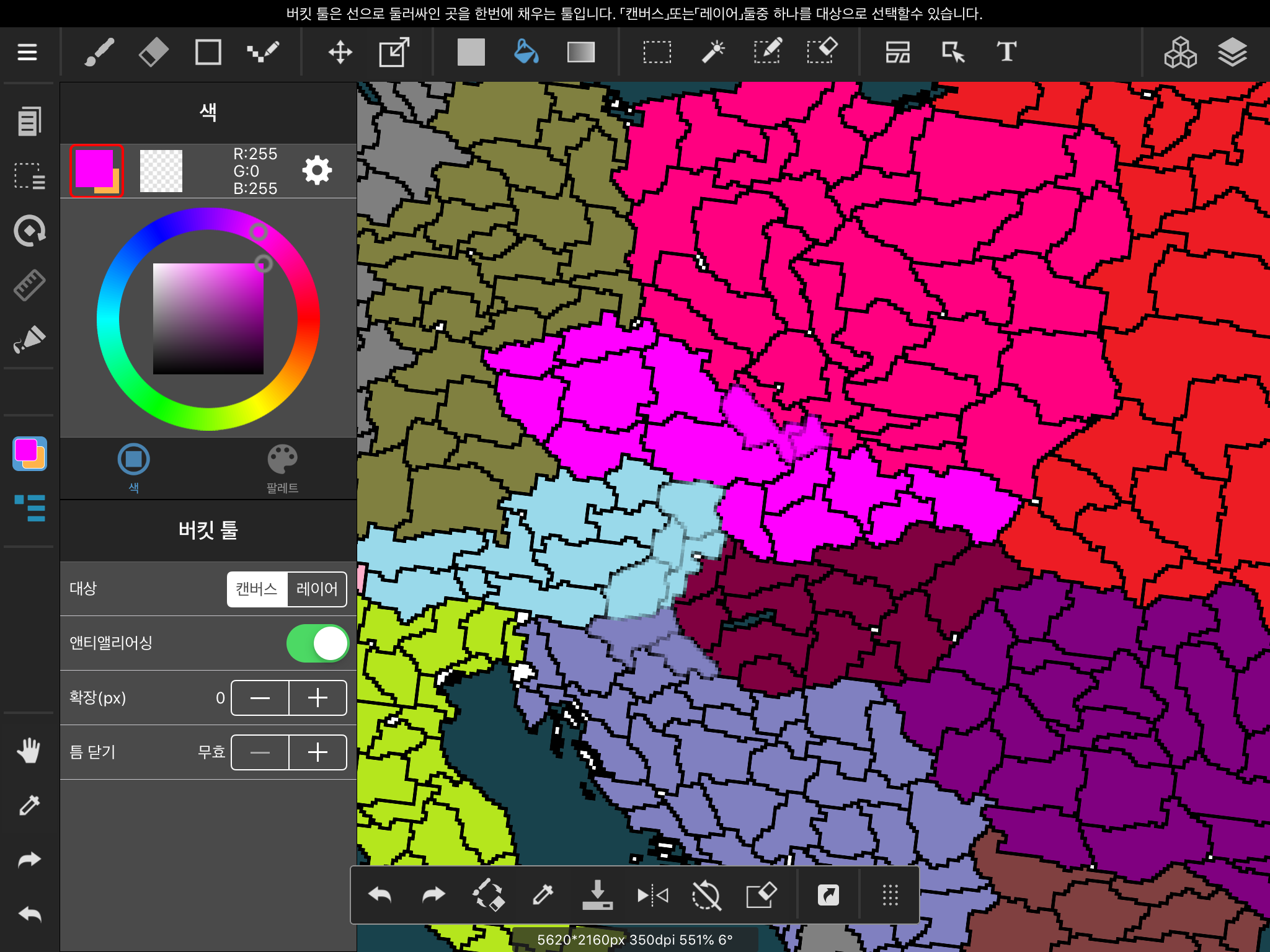Select the Move tool
The image size is (1270, 952).
340,52
